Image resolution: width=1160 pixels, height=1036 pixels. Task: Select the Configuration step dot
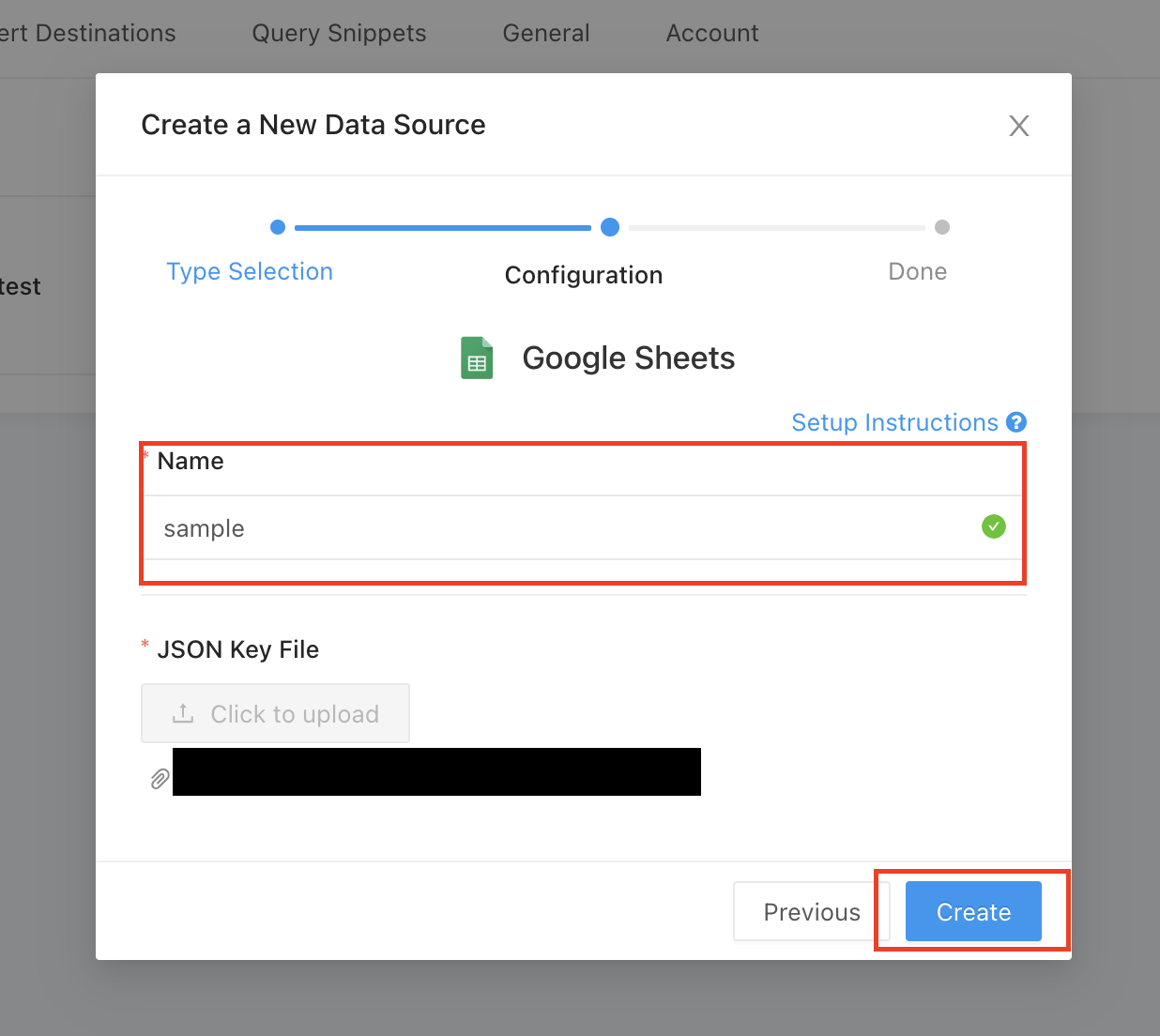coord(609,227)
